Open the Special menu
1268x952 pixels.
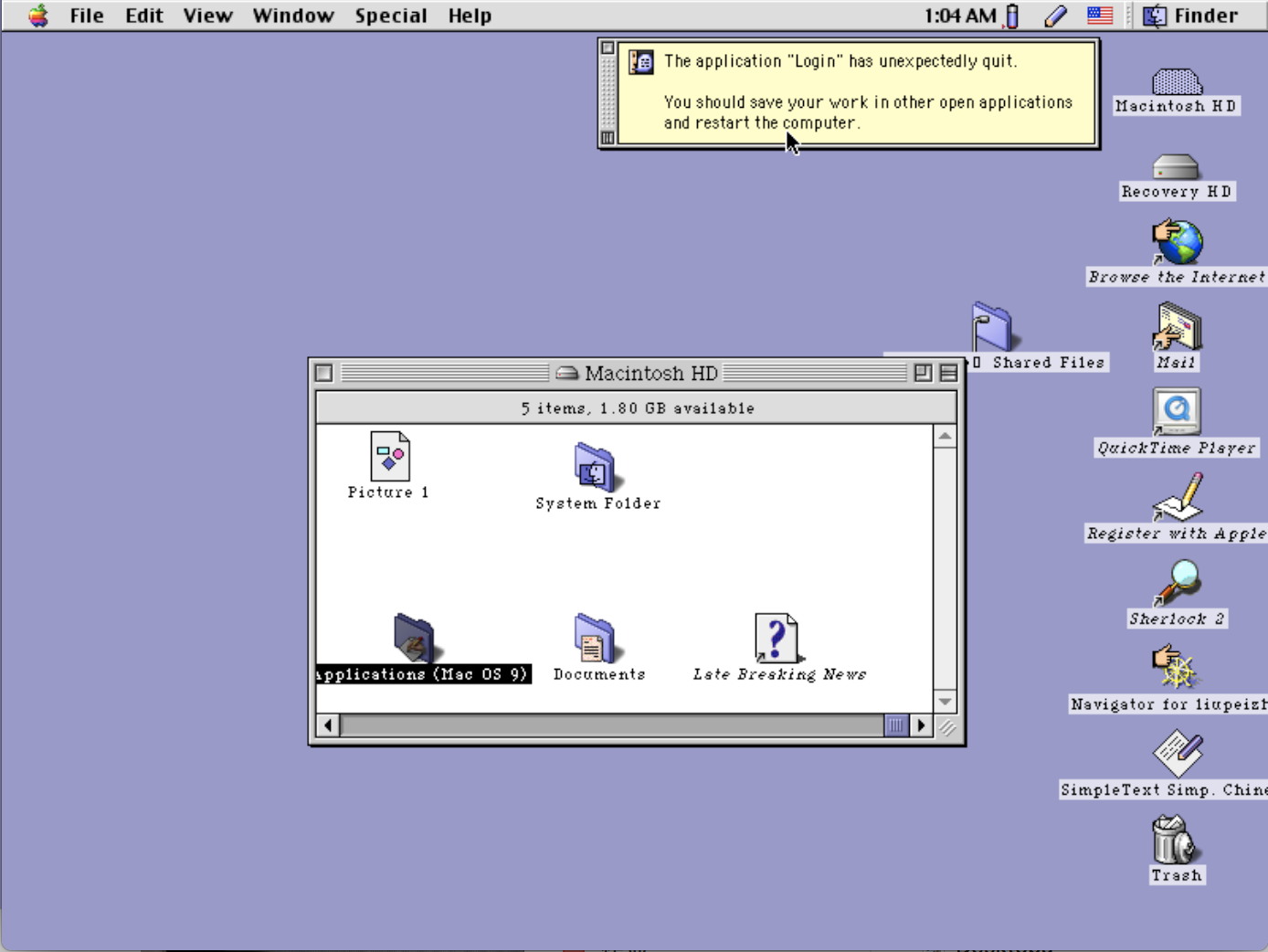pos(391,15)
